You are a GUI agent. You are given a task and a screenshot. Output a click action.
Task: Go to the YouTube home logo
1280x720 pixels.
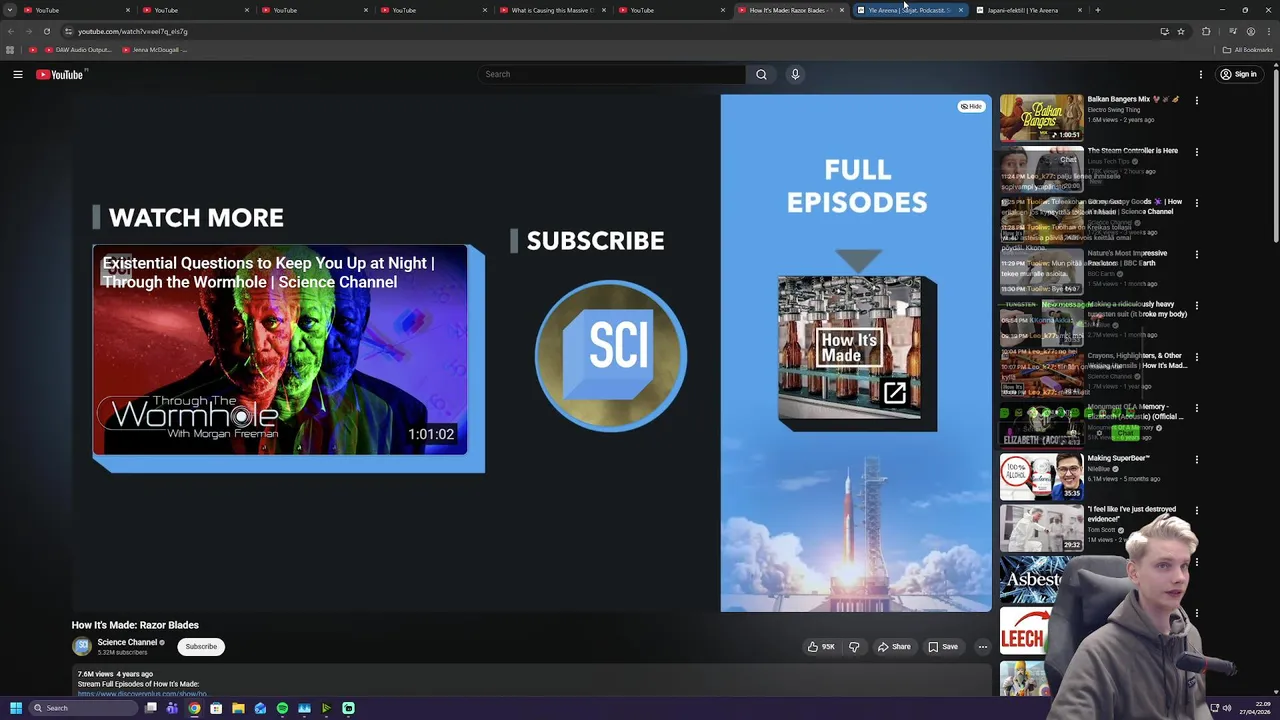point(60,74)
